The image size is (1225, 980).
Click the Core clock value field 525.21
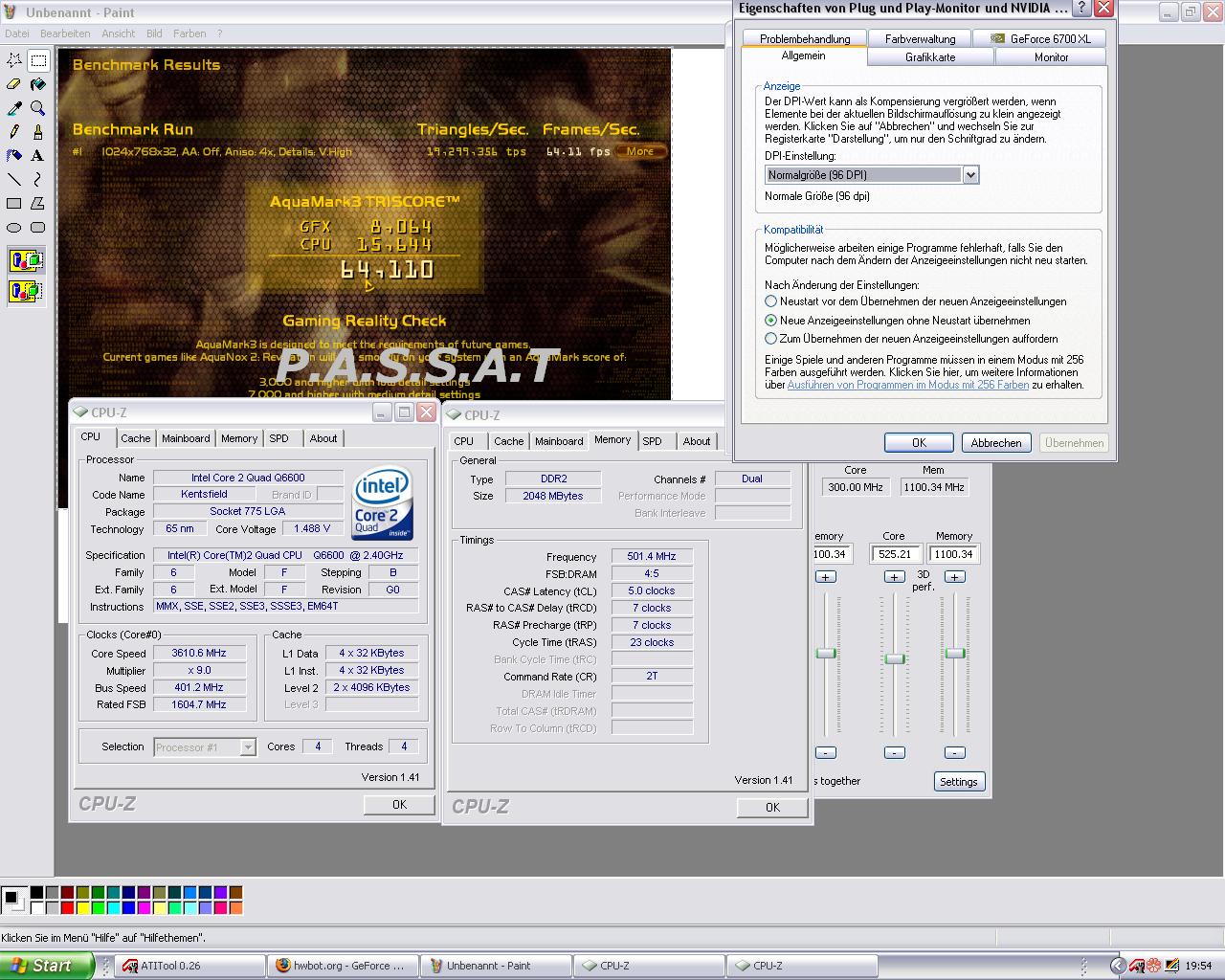point(896,554)
